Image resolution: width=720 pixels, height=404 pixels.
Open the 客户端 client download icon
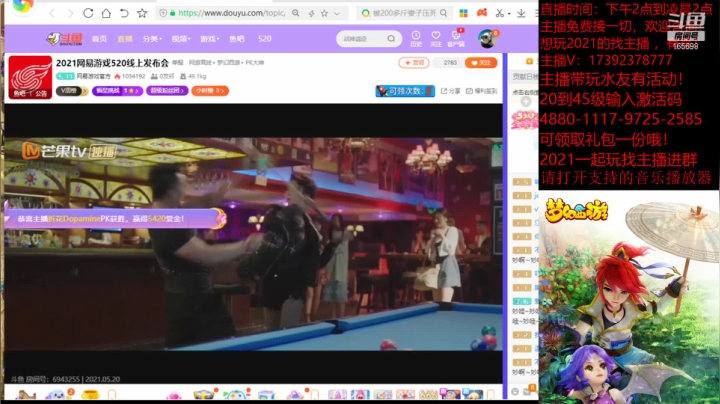pos(456,39)
